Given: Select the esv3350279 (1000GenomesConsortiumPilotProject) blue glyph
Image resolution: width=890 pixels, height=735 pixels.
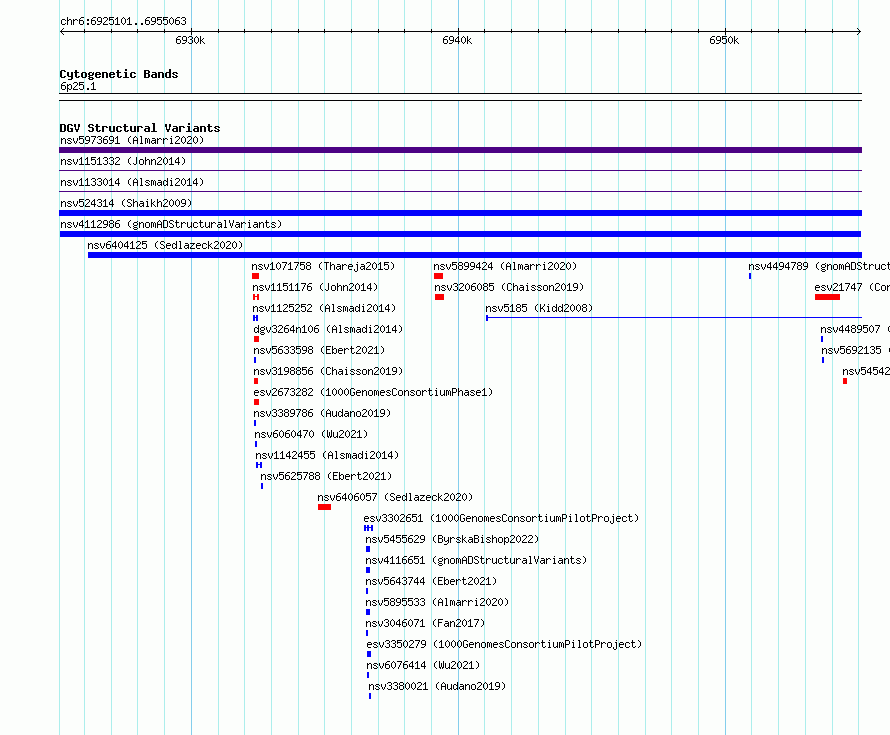Looking at the screenshot, I should click(x=369, y=654).
